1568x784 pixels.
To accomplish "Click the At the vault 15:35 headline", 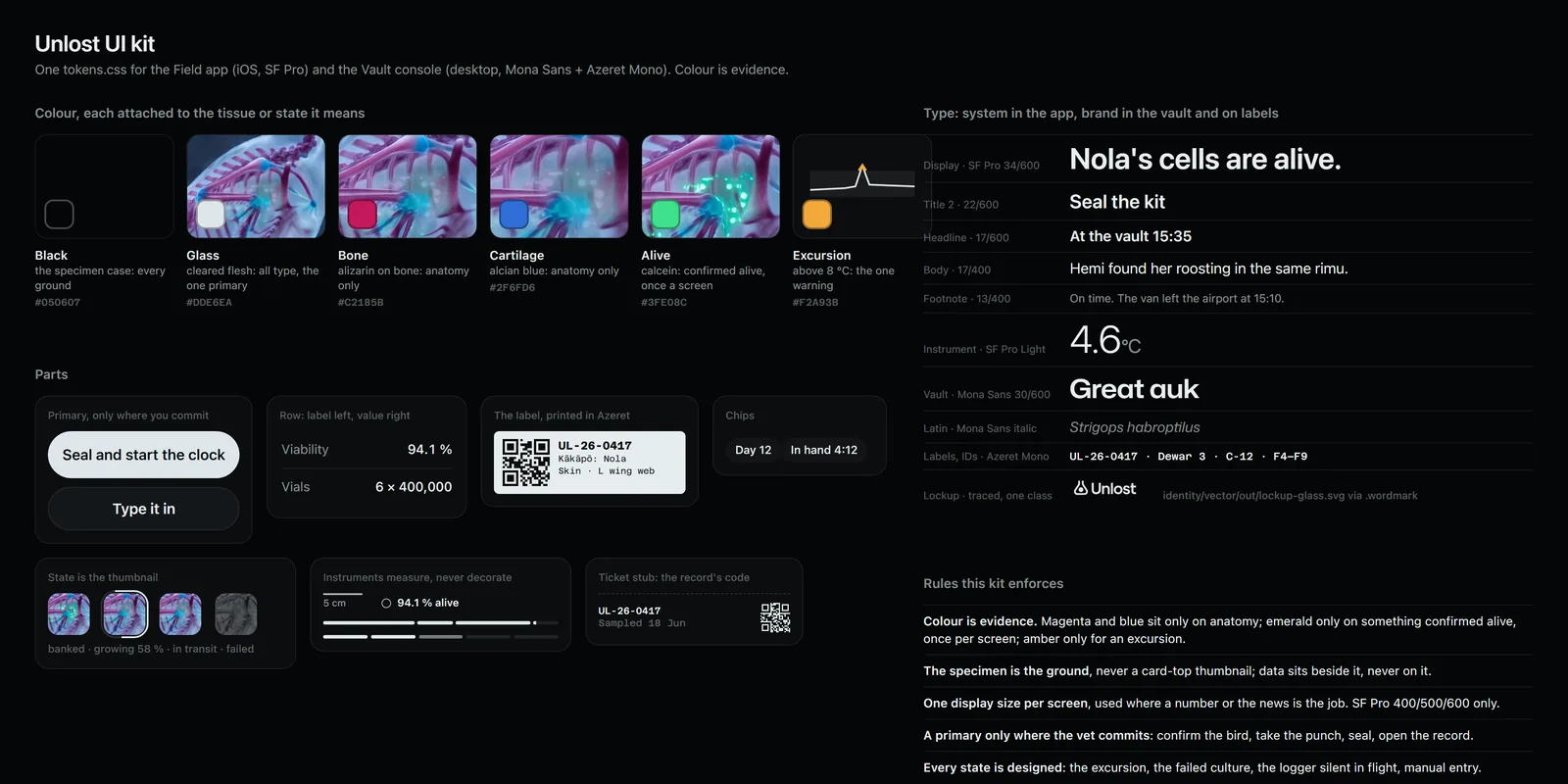I will coord(1130,236).
